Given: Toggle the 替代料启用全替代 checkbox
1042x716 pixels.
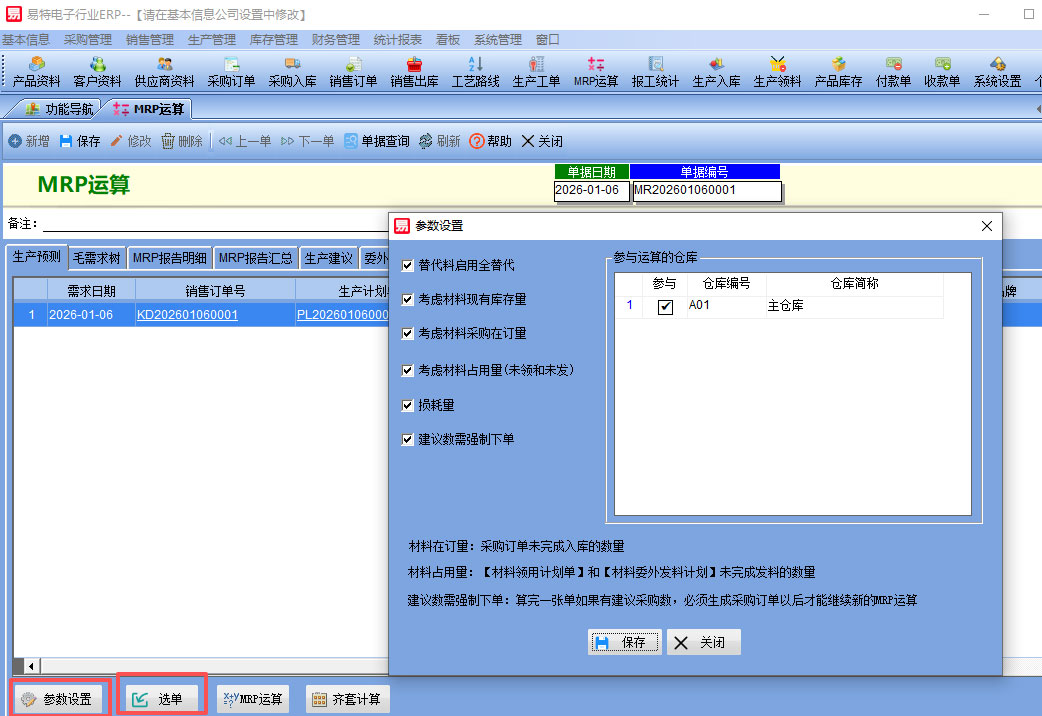Looking at the screenshot, I should (x=408, y=266).
